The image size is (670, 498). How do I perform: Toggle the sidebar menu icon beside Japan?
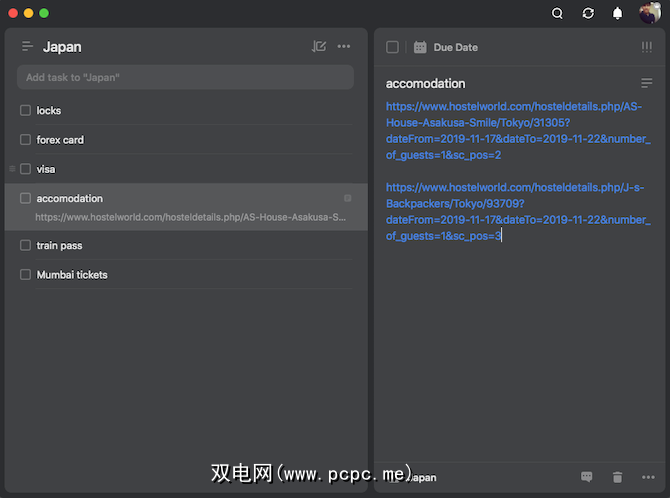pyautogui.click(x=27, y=47)
